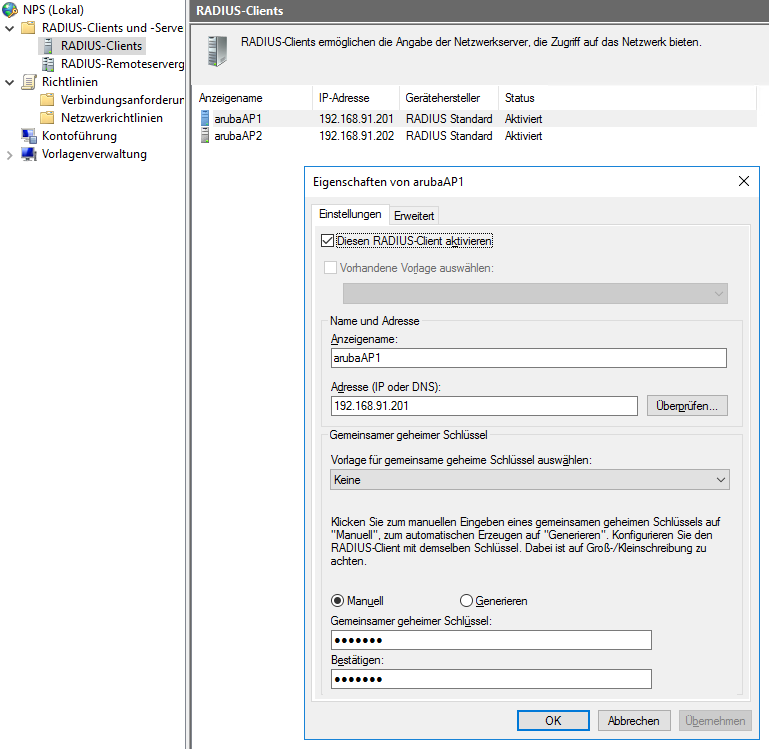Select the arubaAP2 client row icon
The image size is (769, 749).
[x=205, y=136]
